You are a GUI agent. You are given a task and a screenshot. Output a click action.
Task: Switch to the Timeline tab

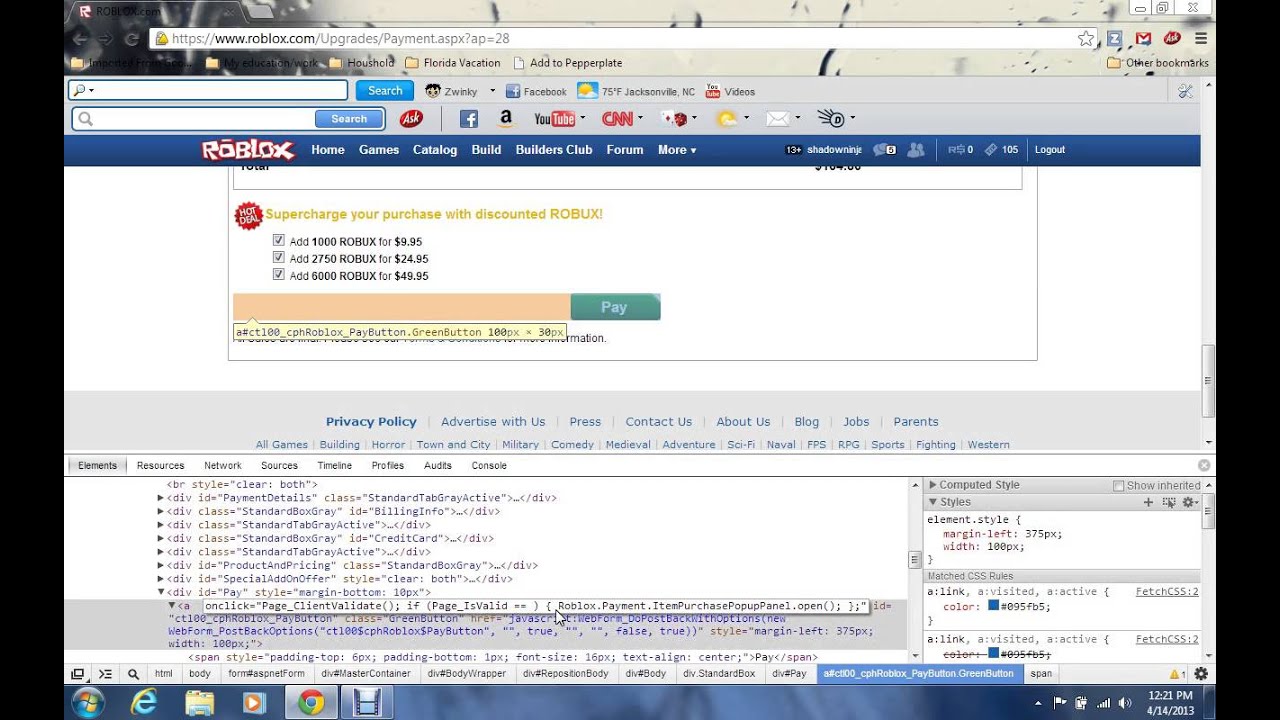pyautogui.click(x=335, y=465)
